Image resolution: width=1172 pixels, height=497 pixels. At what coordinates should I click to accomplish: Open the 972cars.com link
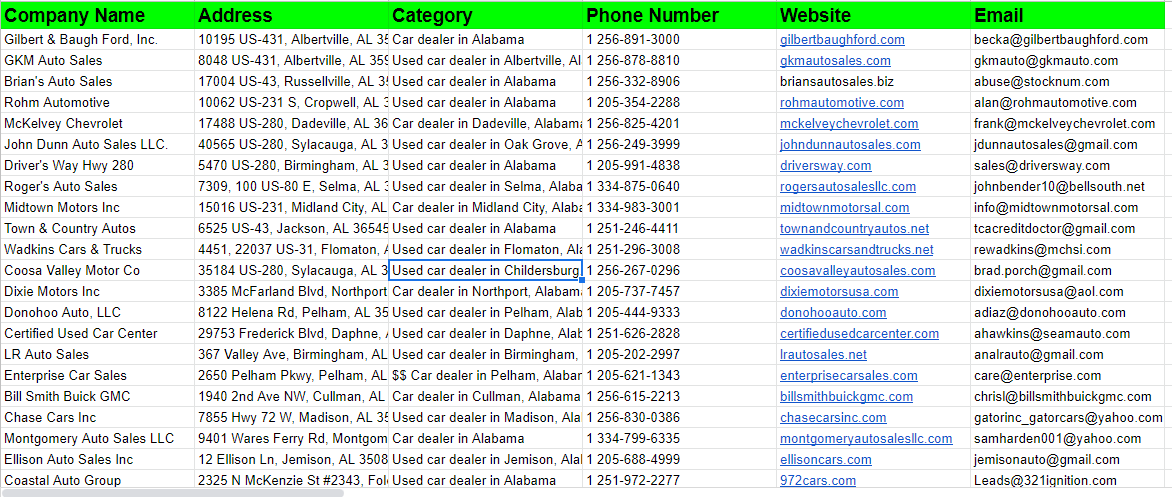point(818,481)
